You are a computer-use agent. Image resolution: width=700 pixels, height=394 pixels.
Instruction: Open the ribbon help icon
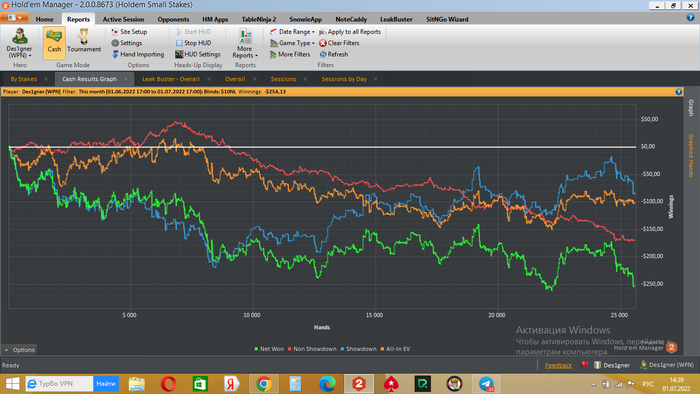point(690,18)
